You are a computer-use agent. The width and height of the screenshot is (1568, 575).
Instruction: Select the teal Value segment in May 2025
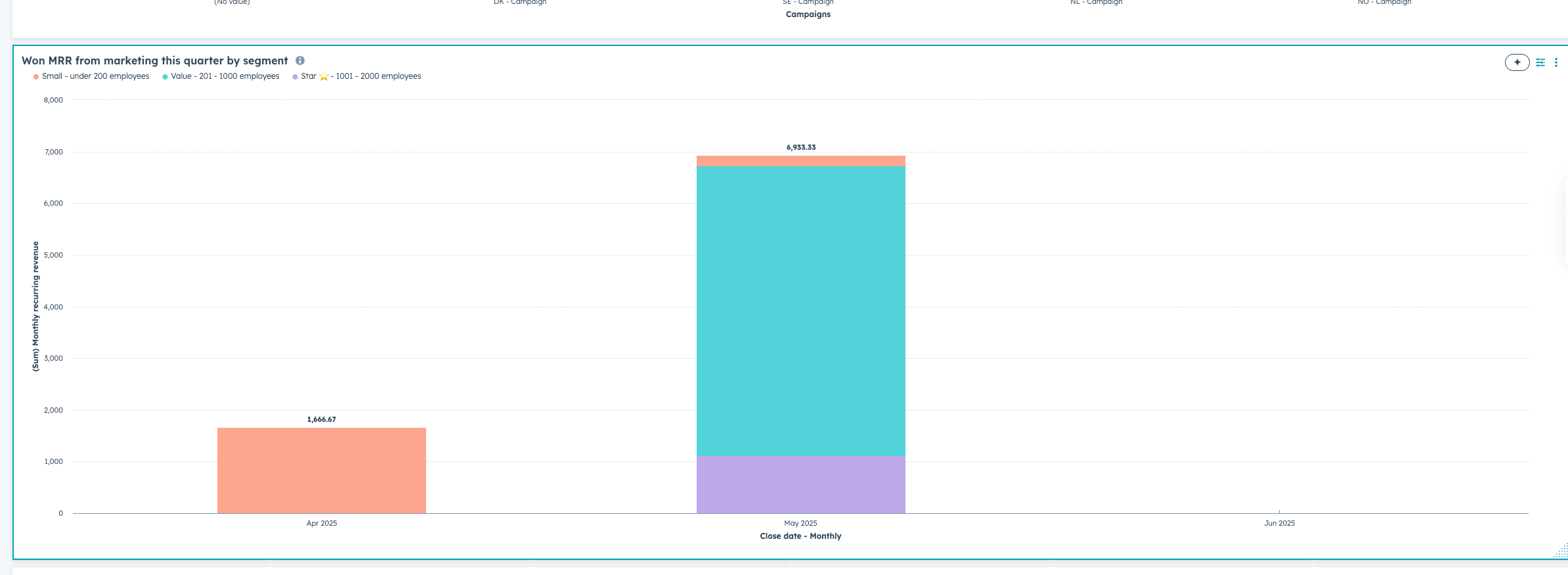pyautogui.click(x=800, y=311)
